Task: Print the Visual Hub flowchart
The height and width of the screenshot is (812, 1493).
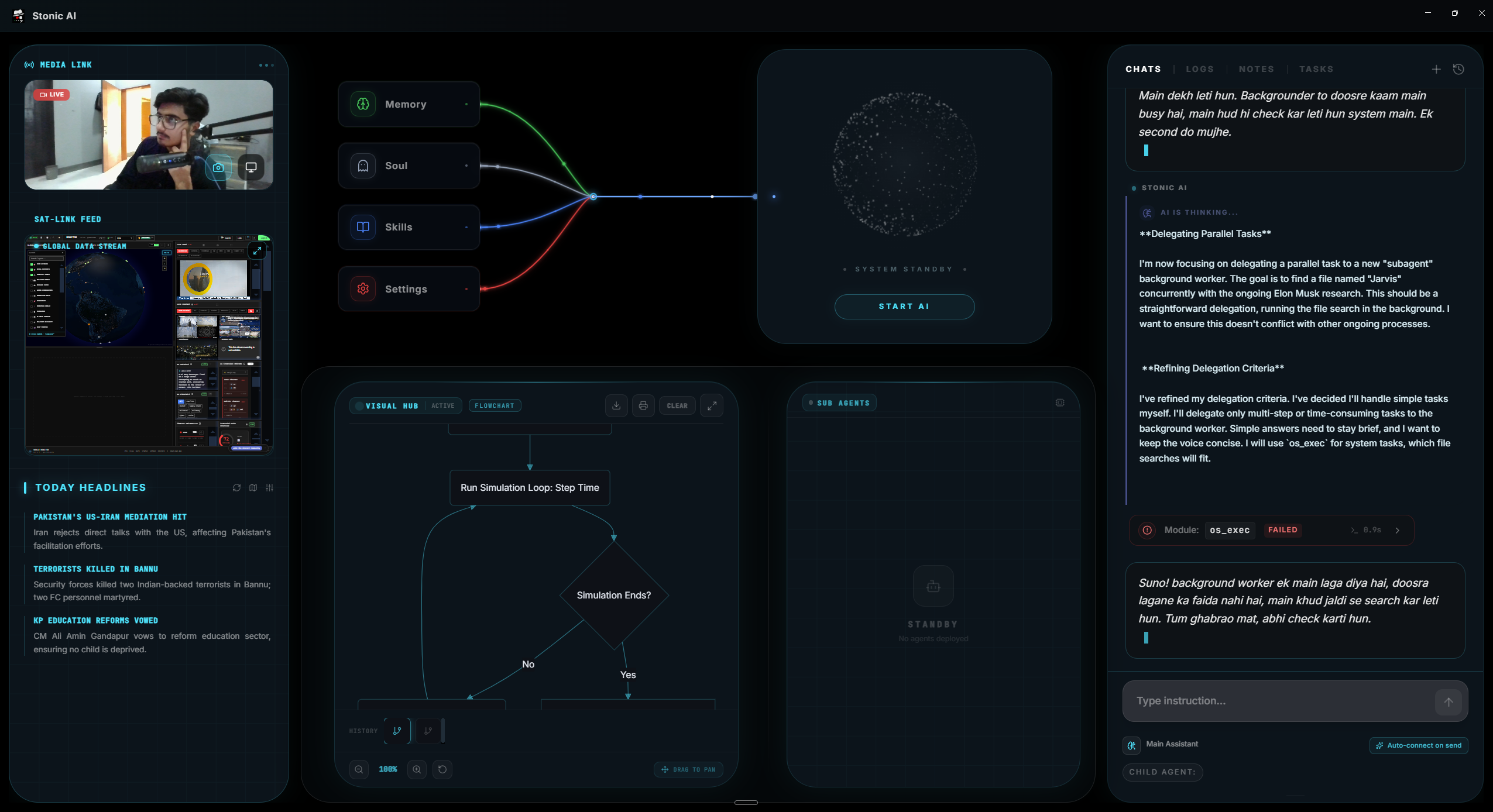Action: pos(643,405)
